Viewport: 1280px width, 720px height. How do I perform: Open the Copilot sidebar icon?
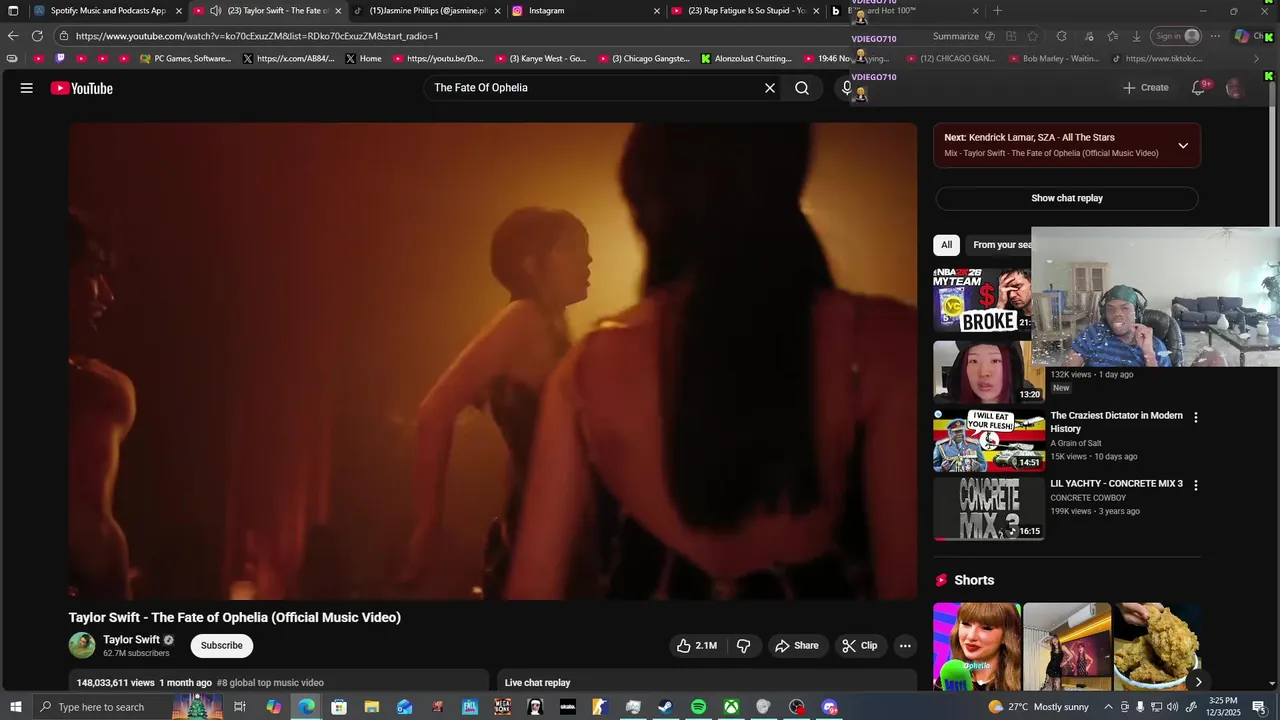pyautogui.click(x=1242, y=36)
